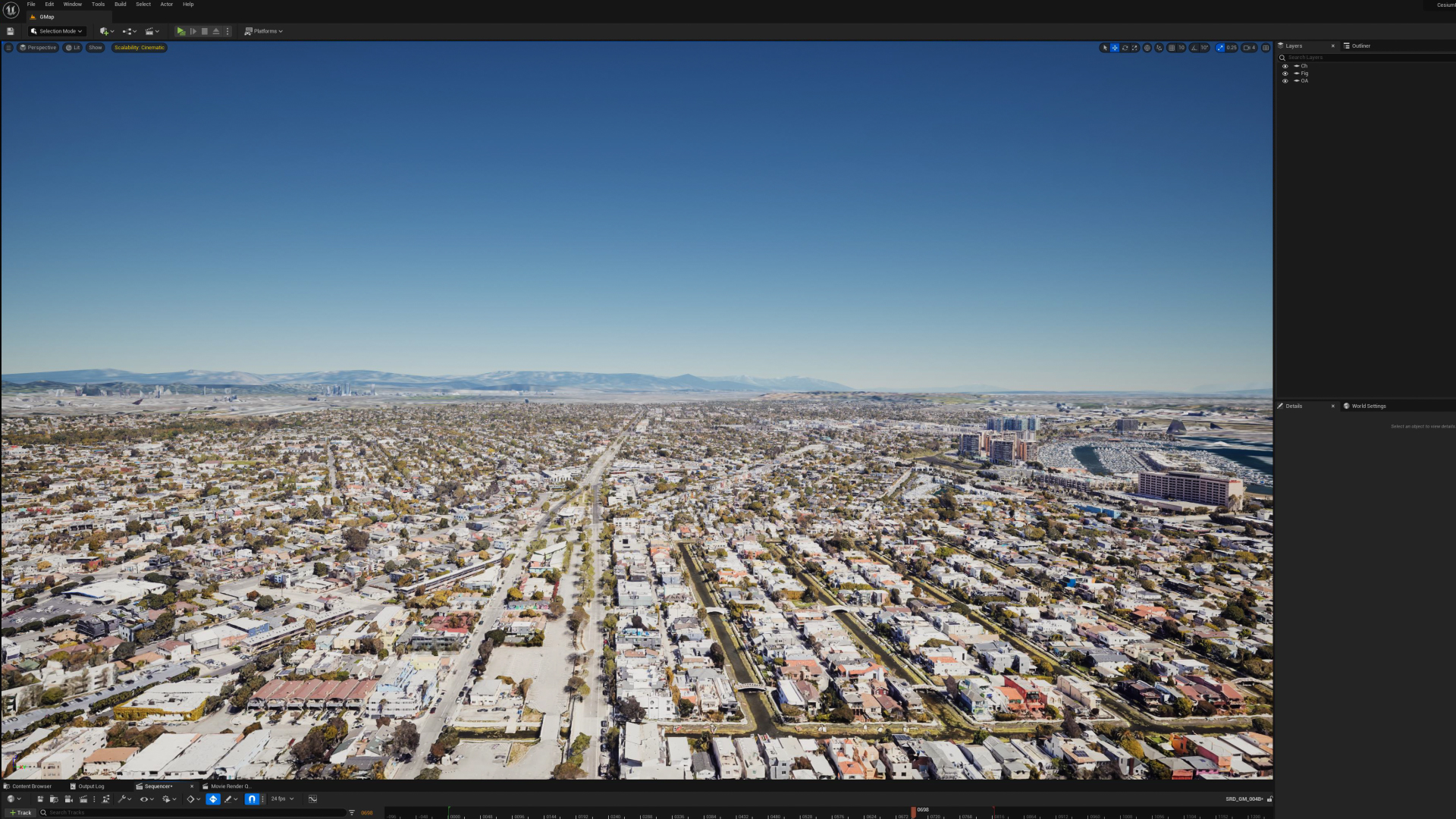Click the save level floppy disk icon
The height and width of the screenshot is (819, 1456).
click(x=10, y=31)
